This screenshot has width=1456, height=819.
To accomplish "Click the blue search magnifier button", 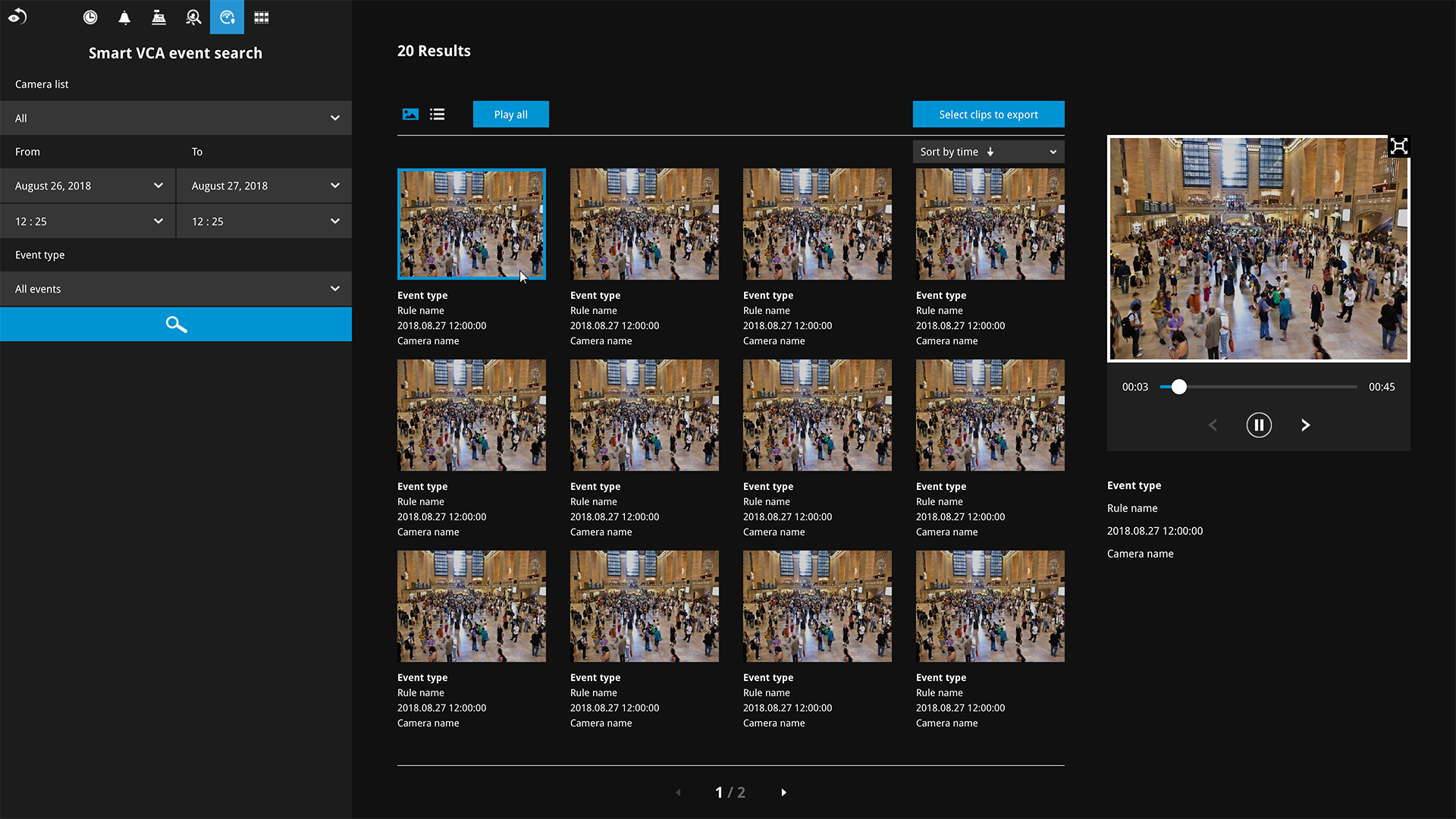I will click(x=176, y=325).
